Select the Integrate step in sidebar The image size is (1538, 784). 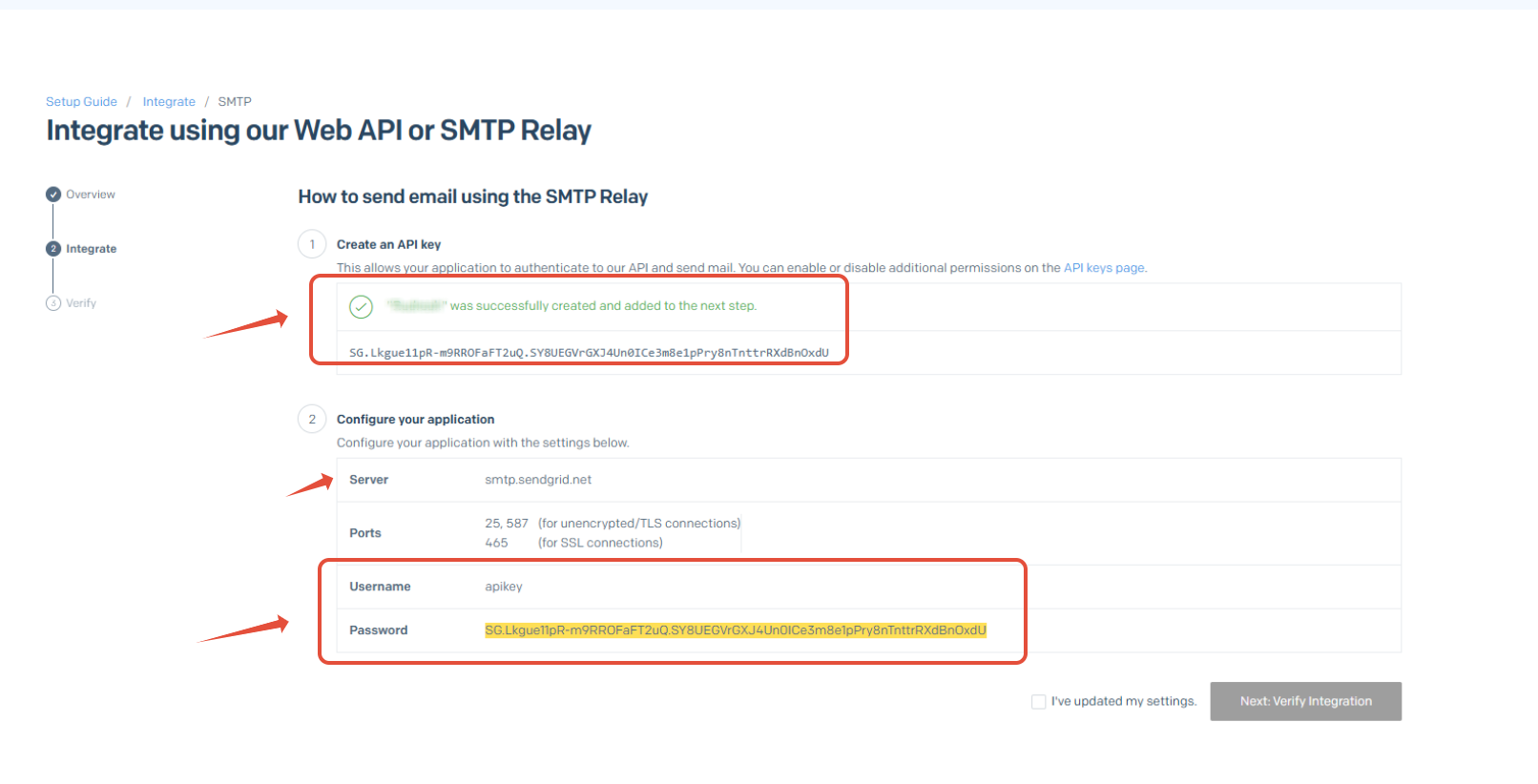click(x=92, y=249)
